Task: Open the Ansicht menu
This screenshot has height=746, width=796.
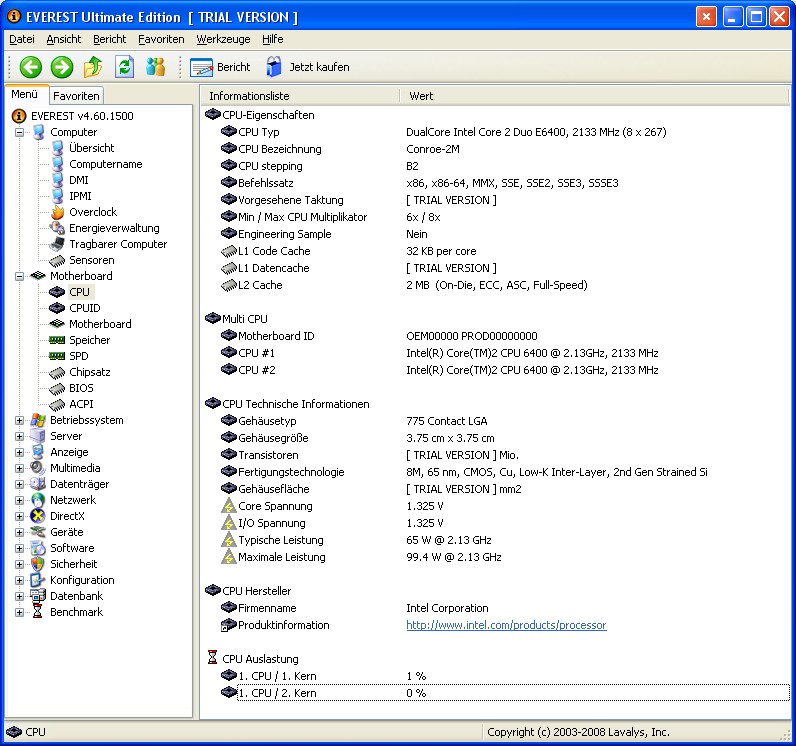Action: (63, 39)
